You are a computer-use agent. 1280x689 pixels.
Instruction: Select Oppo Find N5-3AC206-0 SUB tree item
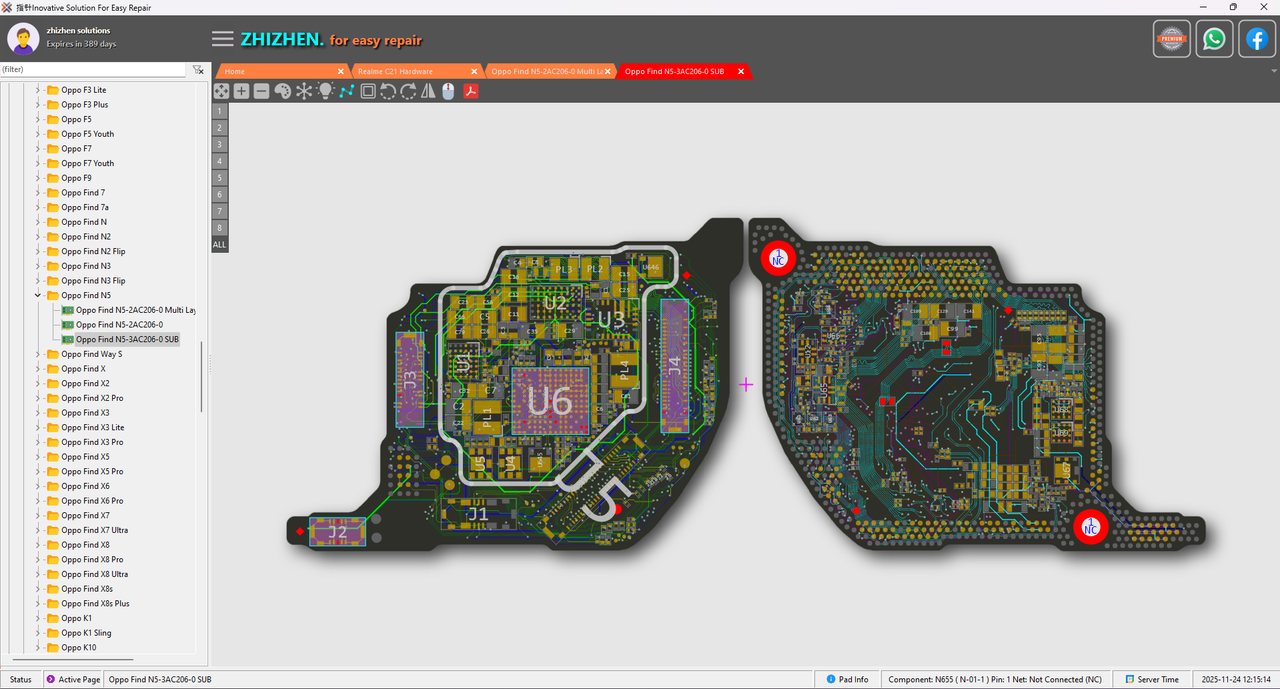pos(120,339)
